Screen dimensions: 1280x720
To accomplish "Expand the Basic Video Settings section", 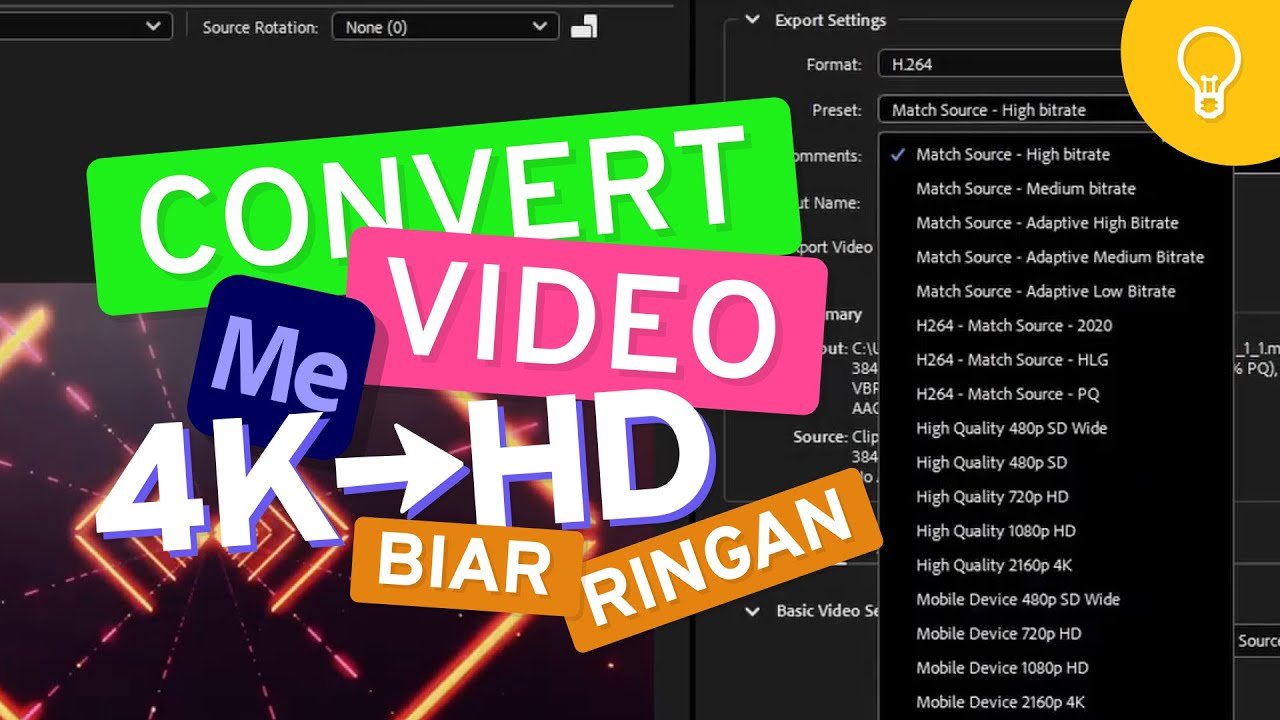I will (754, 610).
